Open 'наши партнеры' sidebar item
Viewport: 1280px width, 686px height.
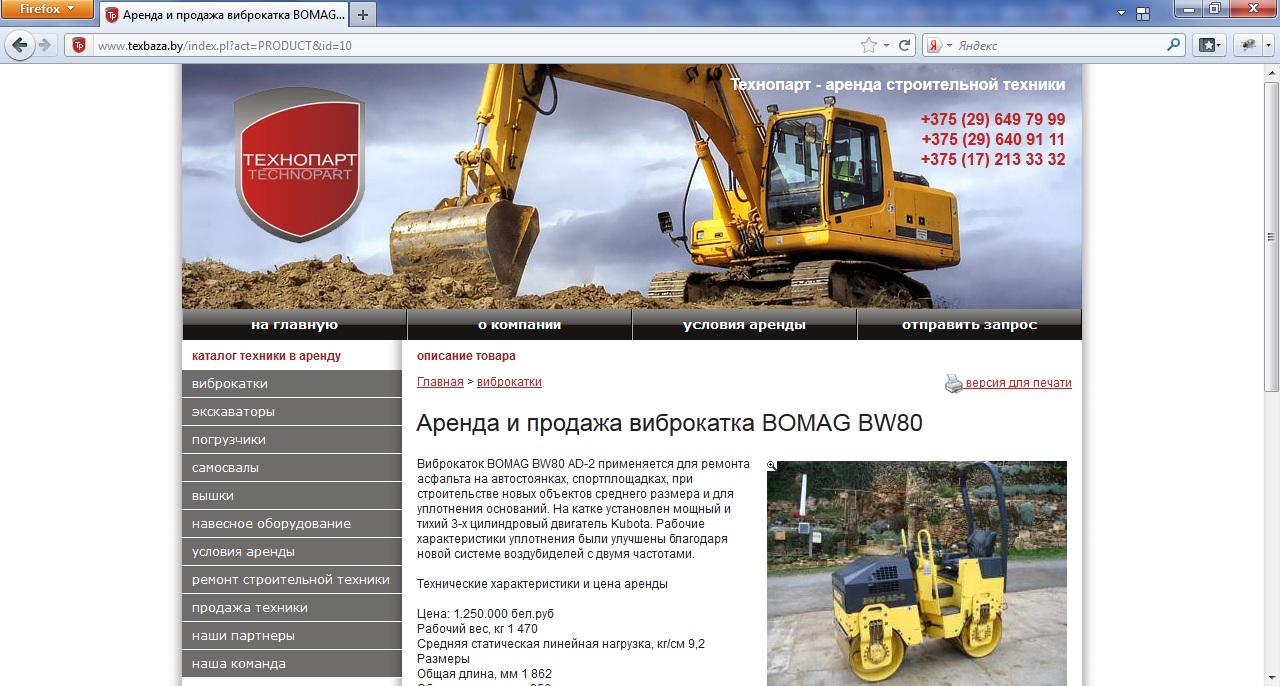click(x=291, y=636)
